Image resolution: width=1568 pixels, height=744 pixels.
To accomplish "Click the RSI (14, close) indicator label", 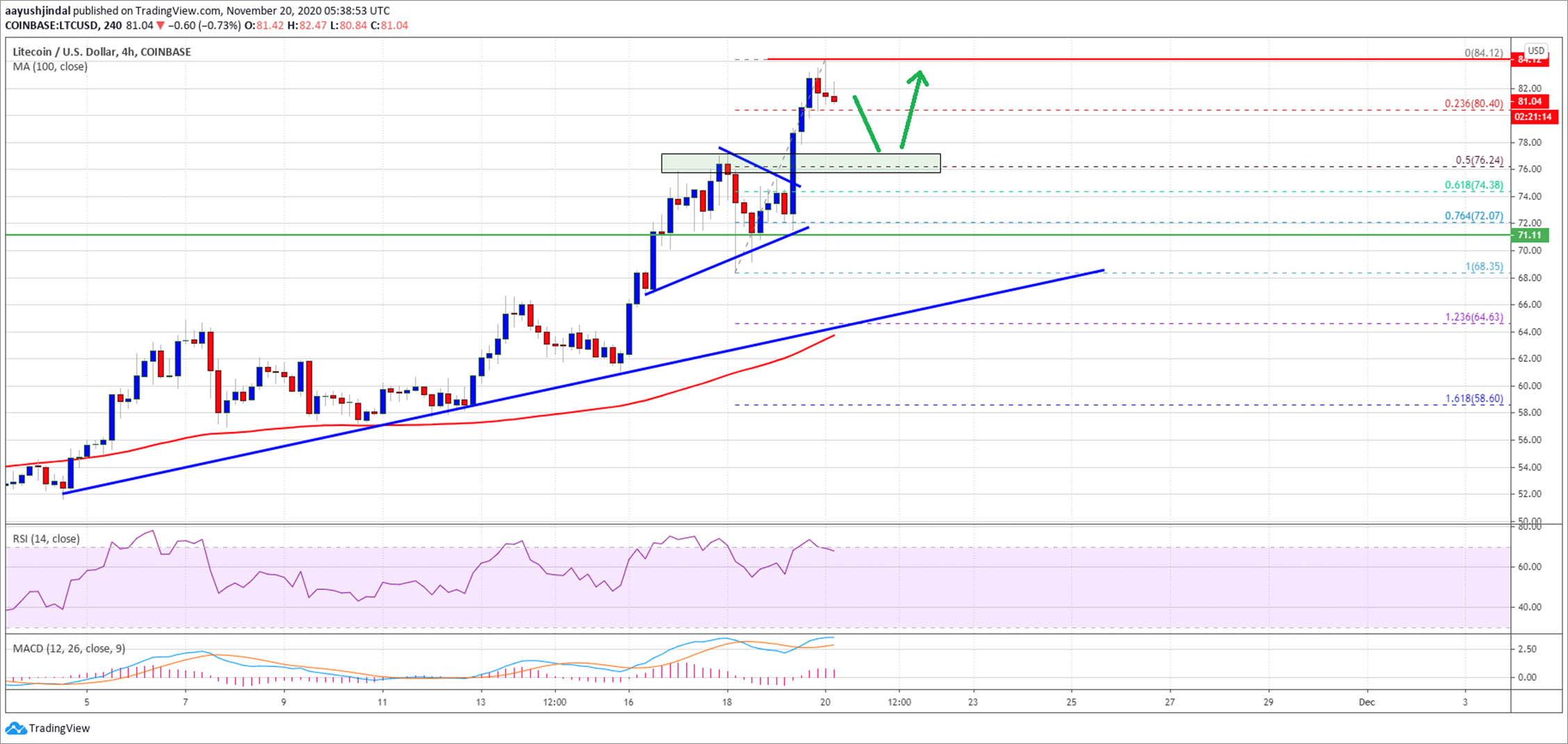I will [x=46, y=538].
